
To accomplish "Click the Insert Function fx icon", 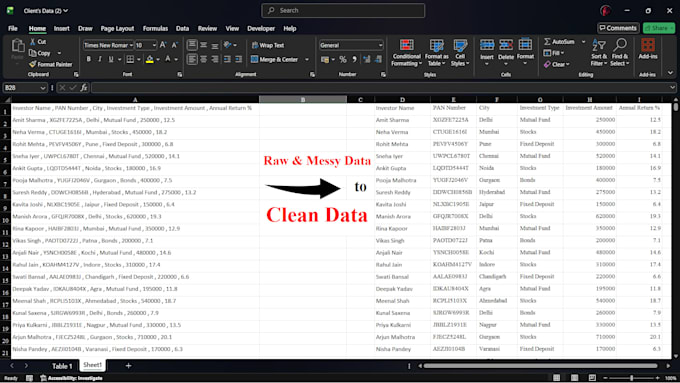I will (84, 88).
